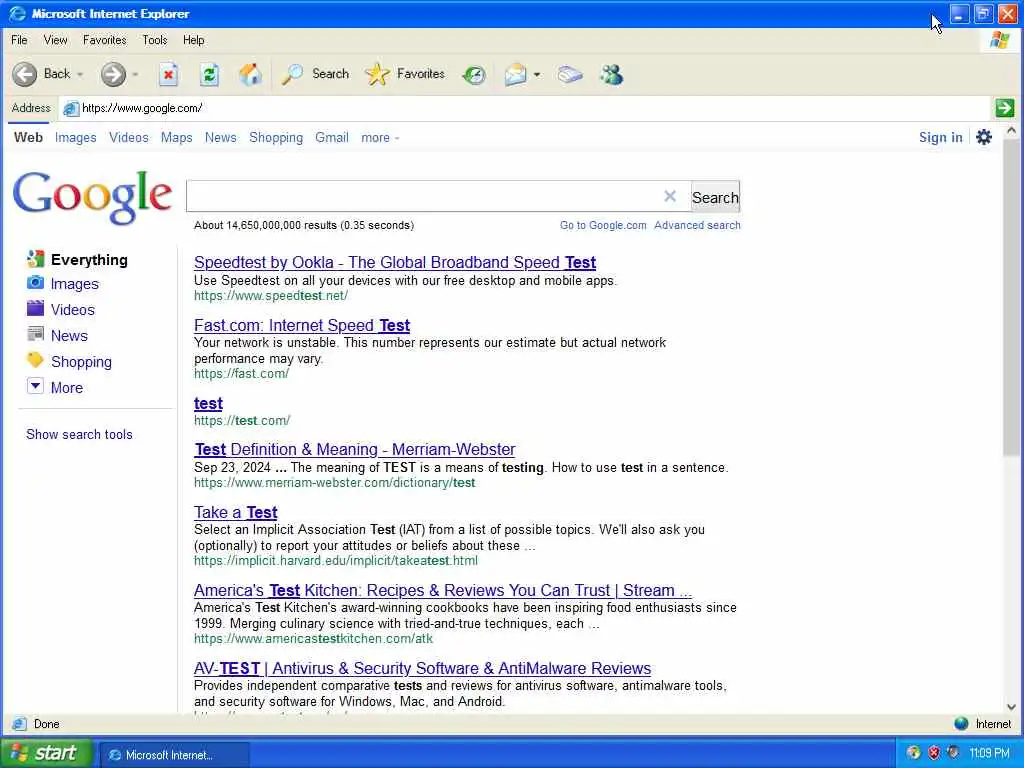Switch to Maps in Google top bar
Image resolution: width=1024 pixels, height=768 pixels.
[x=176, y=138]
